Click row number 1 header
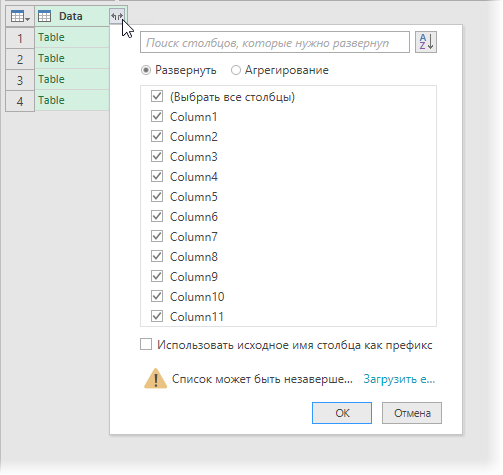 [x=20, y=38]
